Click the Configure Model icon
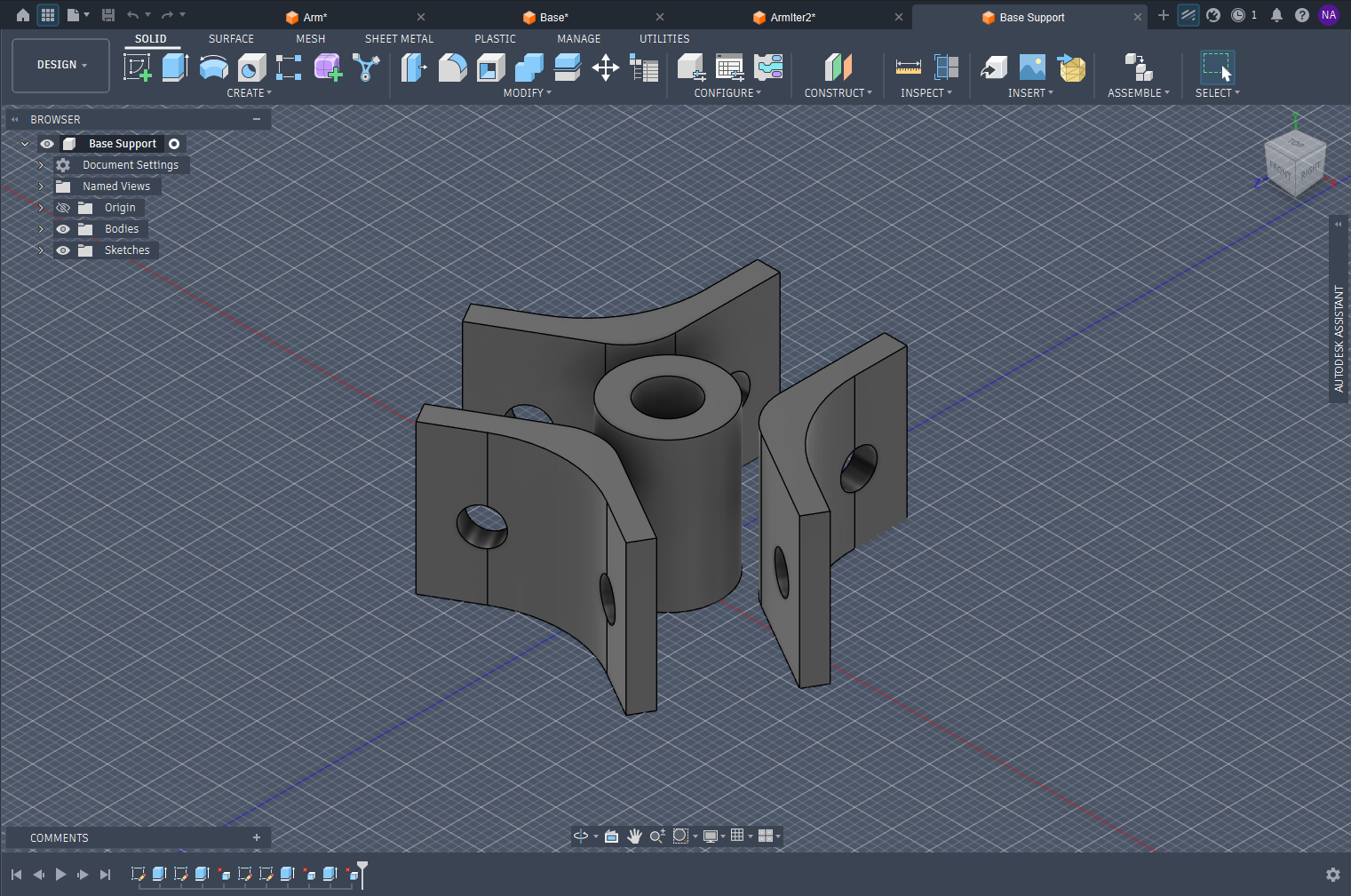The width and height of the screenshot is (1351, 896). (691, 67)
